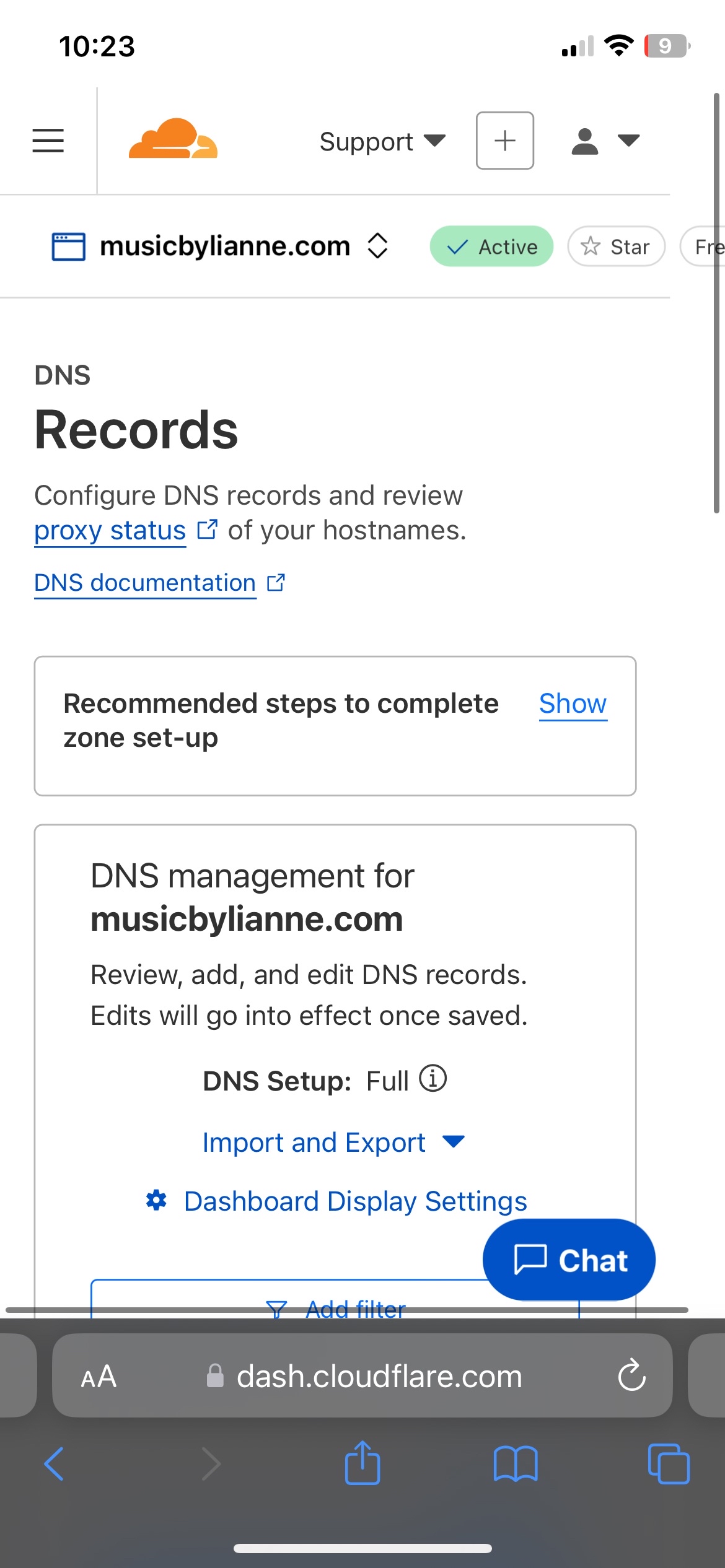Star the musicbylianne.com zone

click(x=616, y=246)
